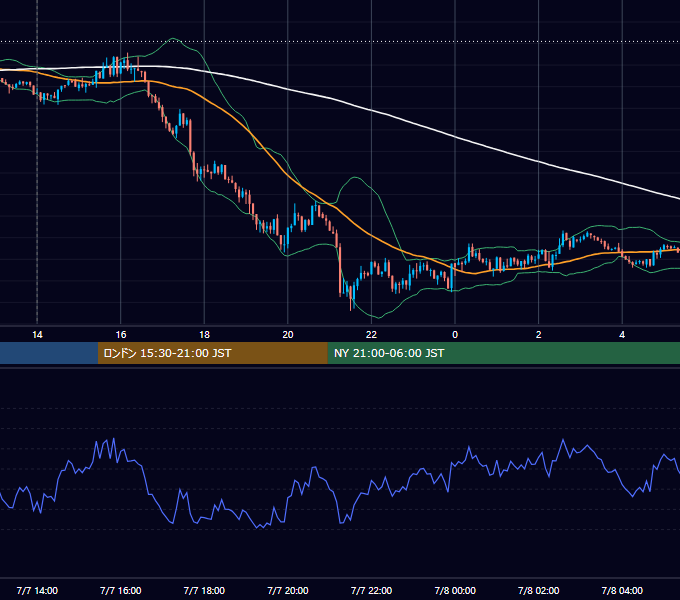Click the 7/7 18:00 date label
680x600 pixels.
pos(204,590)
